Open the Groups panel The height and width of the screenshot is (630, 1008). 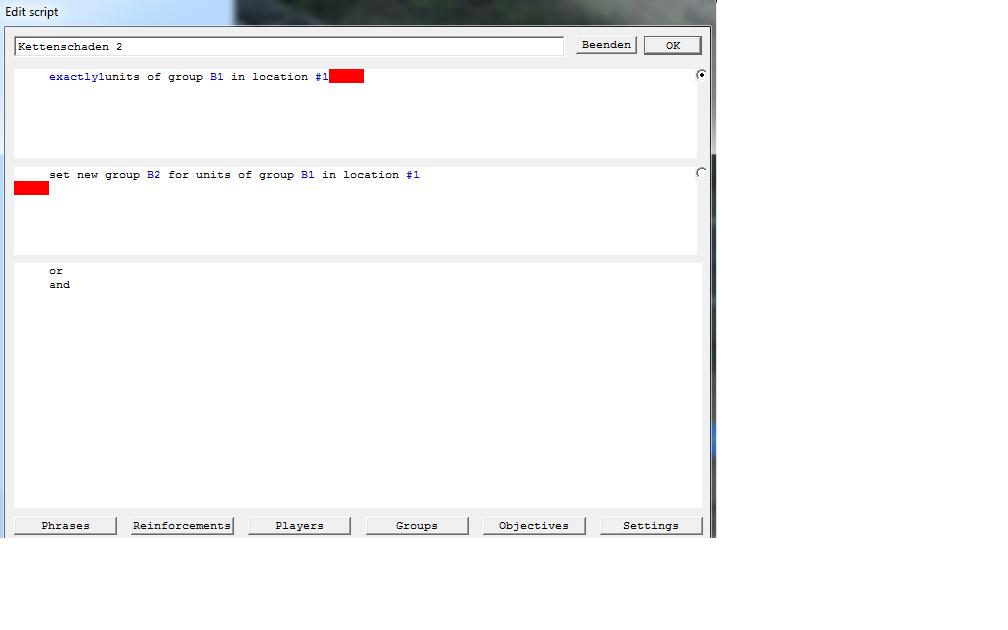(417, 526)
